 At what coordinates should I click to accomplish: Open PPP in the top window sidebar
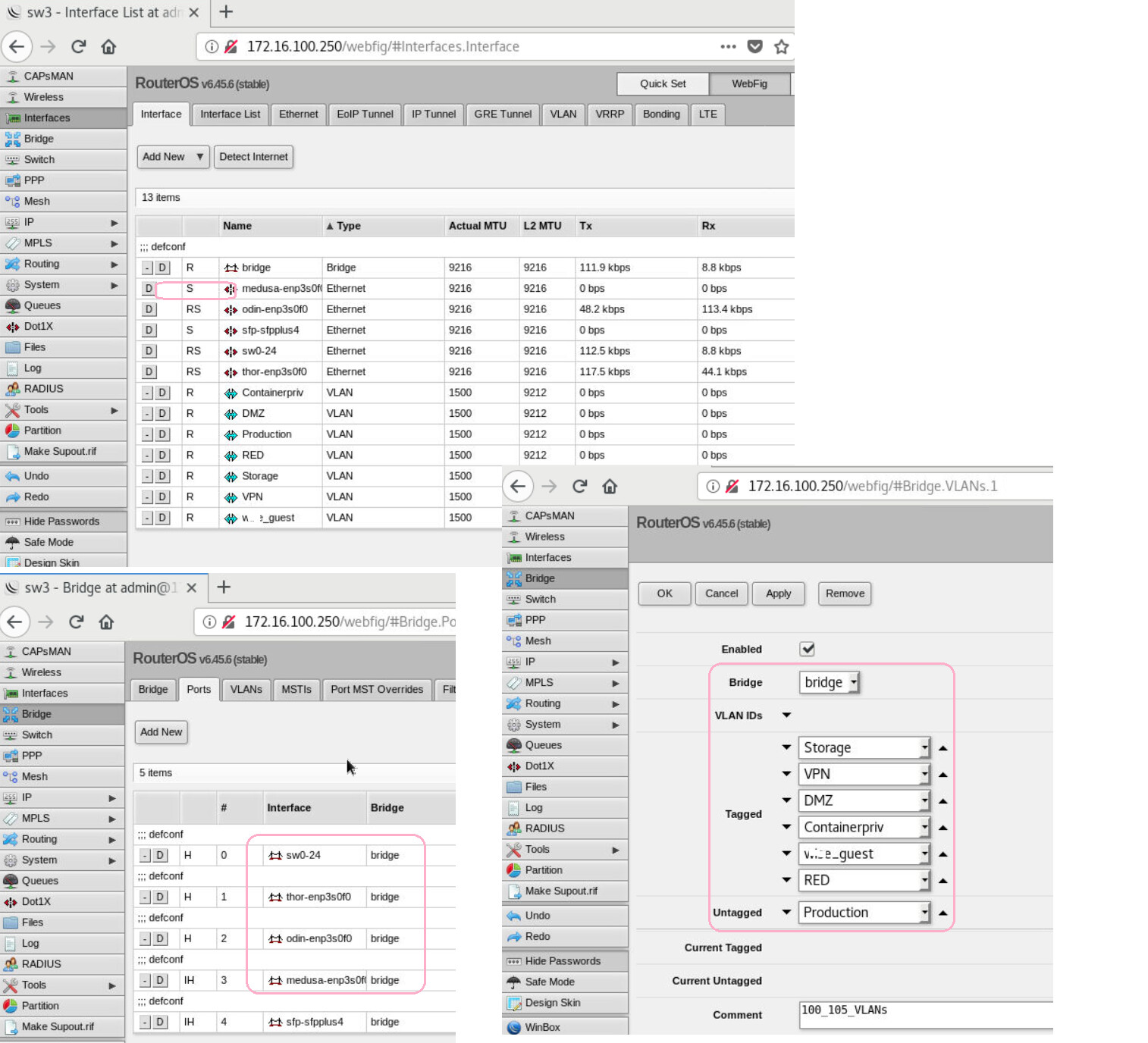pos(63,180)
